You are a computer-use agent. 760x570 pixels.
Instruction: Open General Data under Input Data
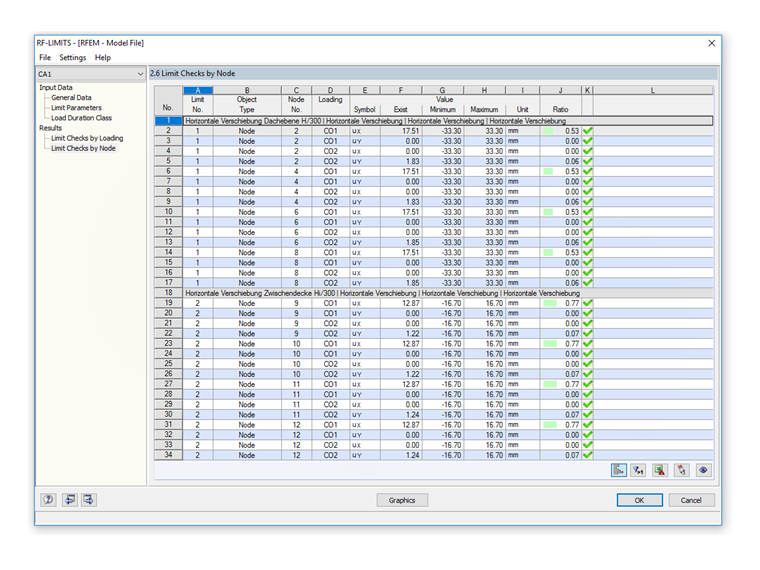(x=71, y=97)
